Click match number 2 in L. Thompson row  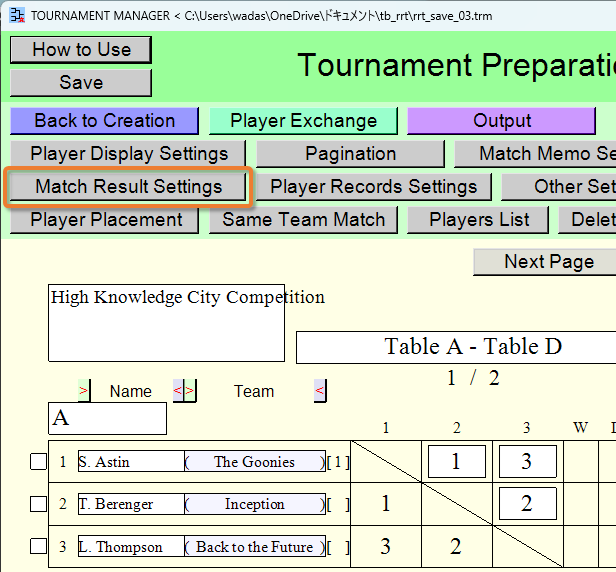coord(456,546)
